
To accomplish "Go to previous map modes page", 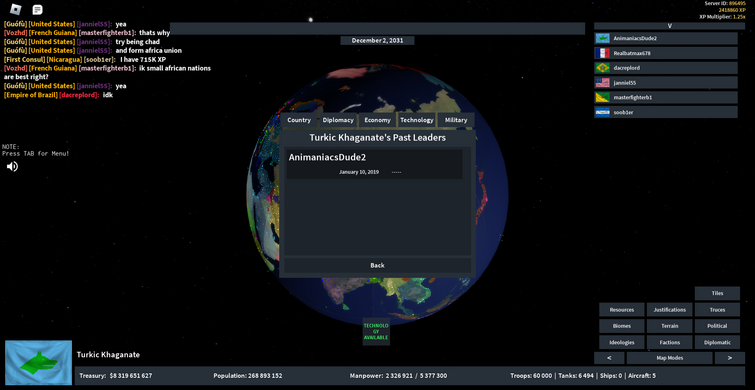I will (609, 358).
